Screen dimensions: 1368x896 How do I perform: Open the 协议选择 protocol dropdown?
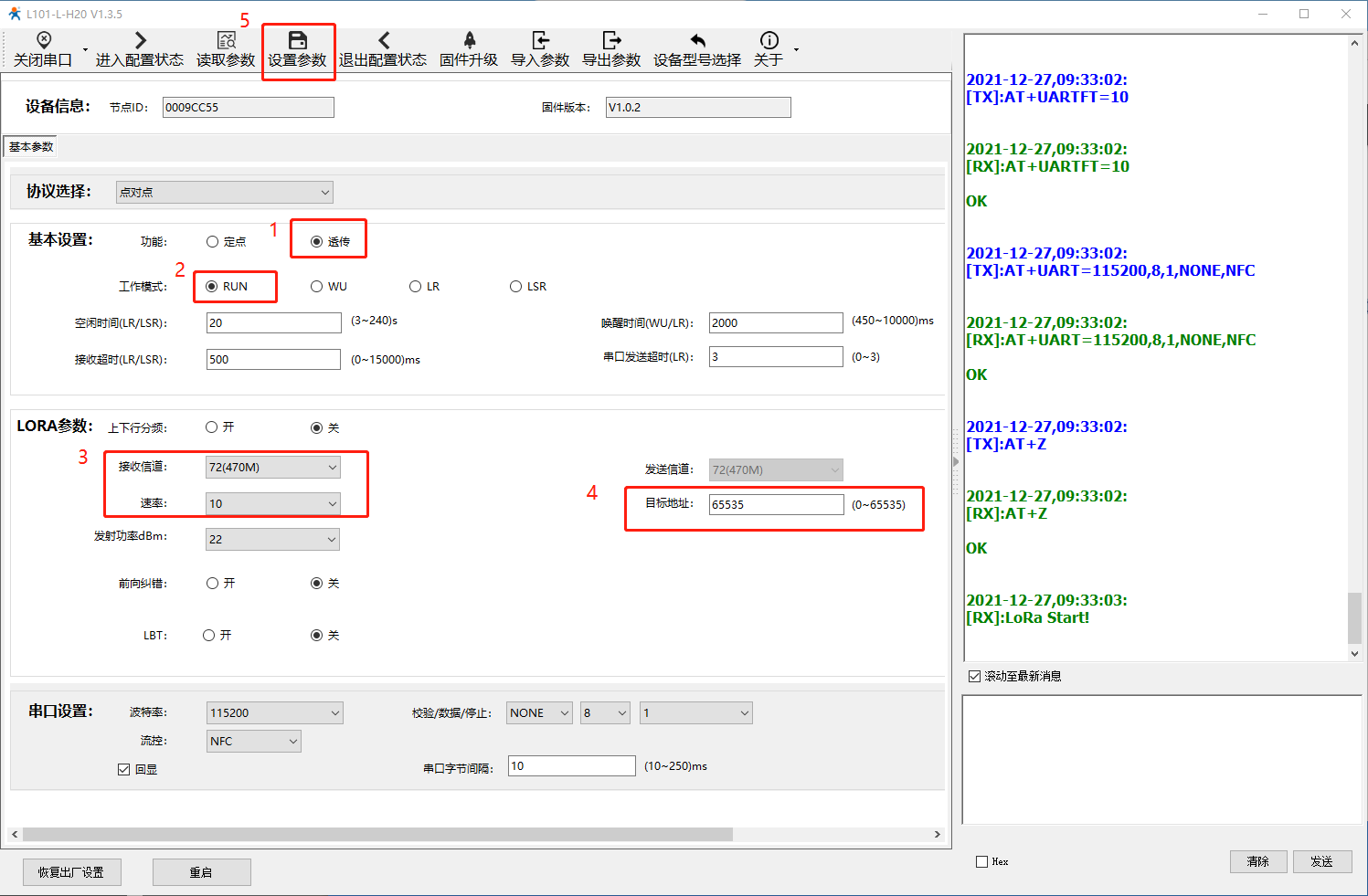point(225,193)
